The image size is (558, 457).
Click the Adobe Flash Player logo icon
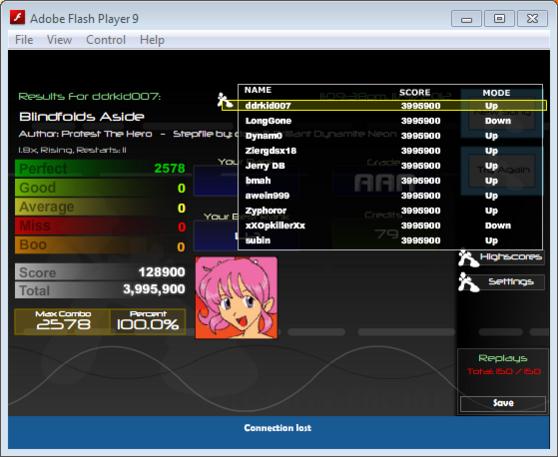(x=17, y=17)
